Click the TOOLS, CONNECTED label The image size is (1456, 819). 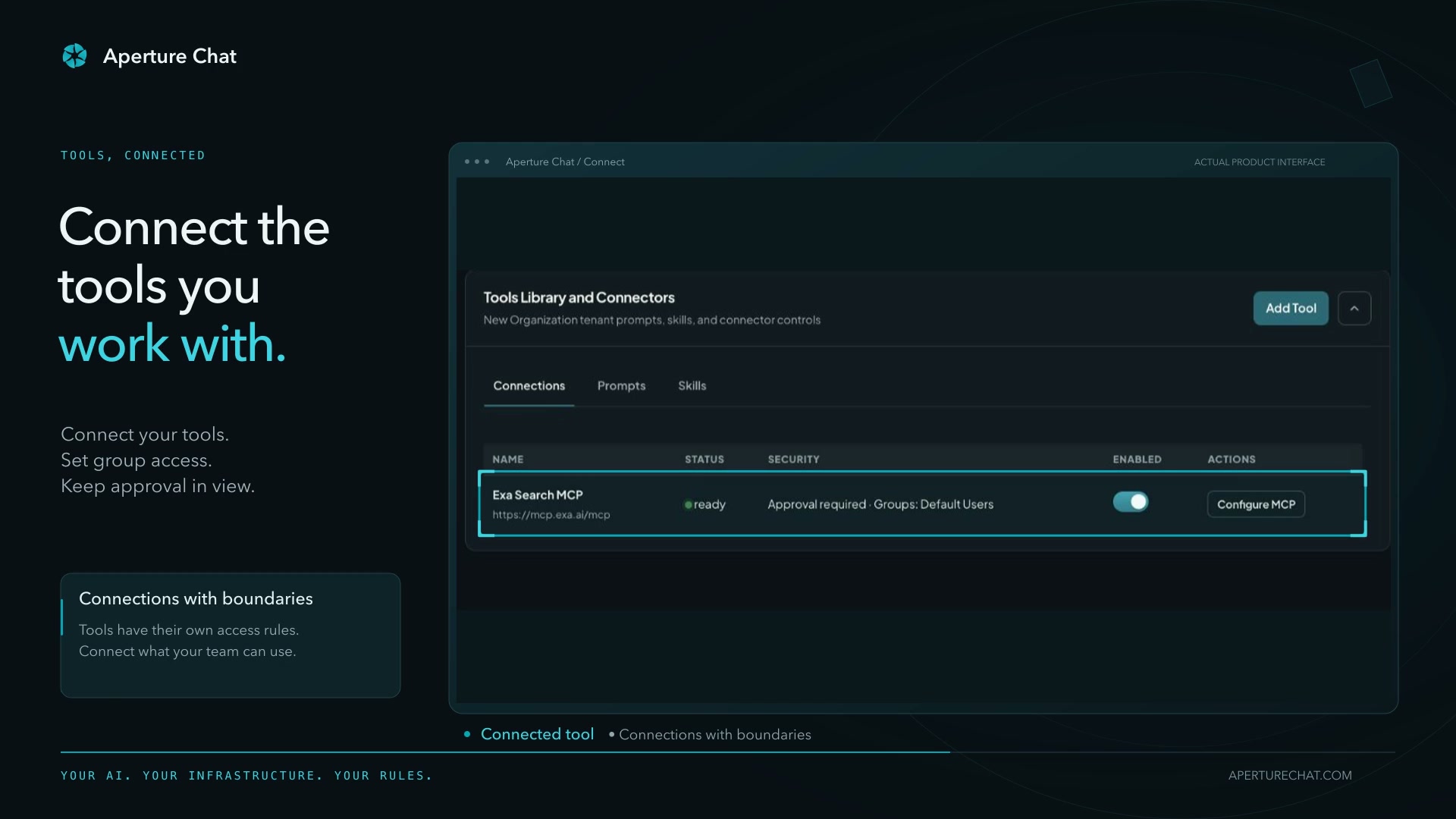133,155
